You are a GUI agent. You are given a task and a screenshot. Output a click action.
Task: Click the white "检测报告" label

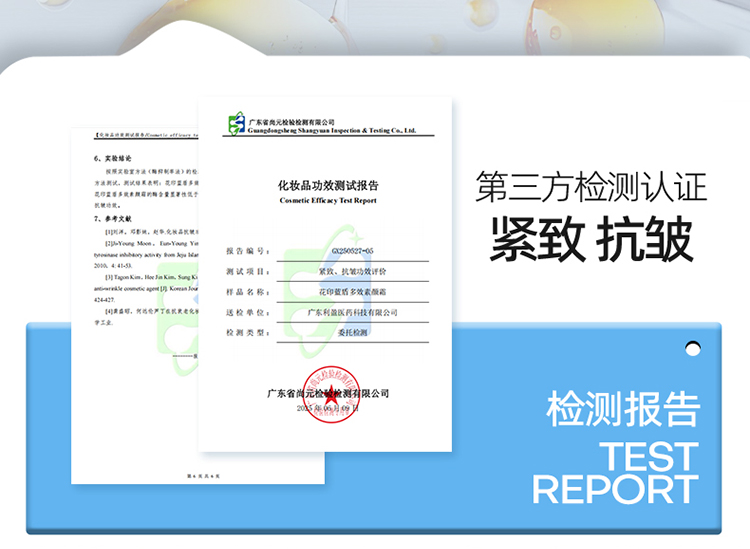(624, 408)
